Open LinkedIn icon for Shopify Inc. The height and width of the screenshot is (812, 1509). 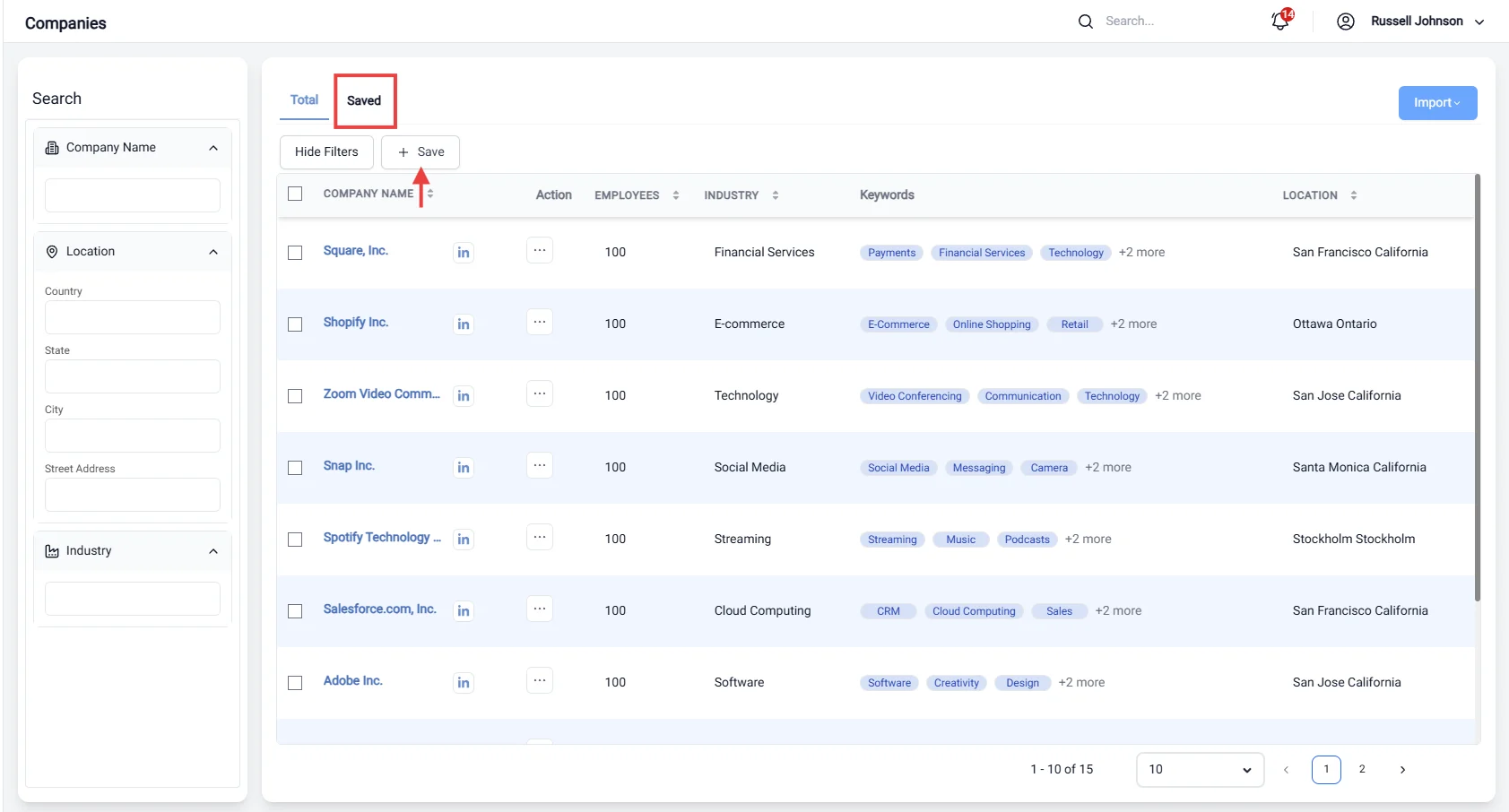[464, 324]
